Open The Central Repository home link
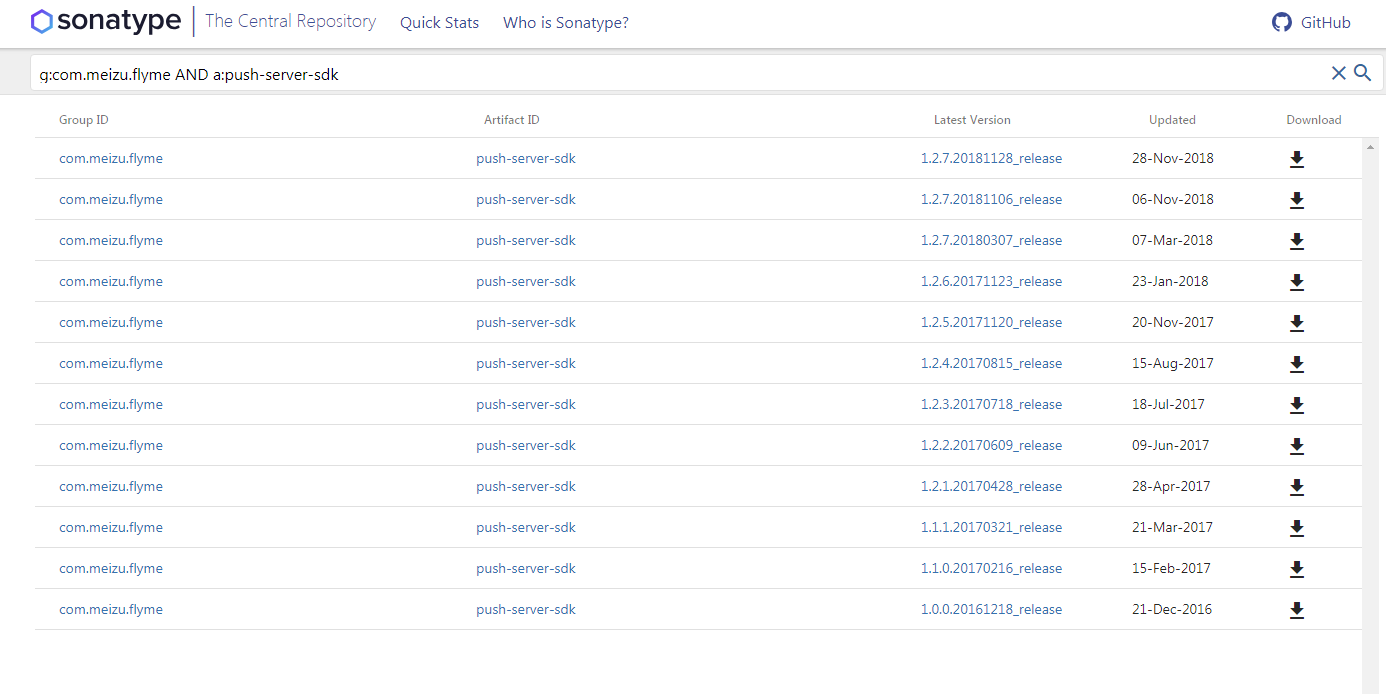This screenshot has width=1386, height=694. pos(290,22)
